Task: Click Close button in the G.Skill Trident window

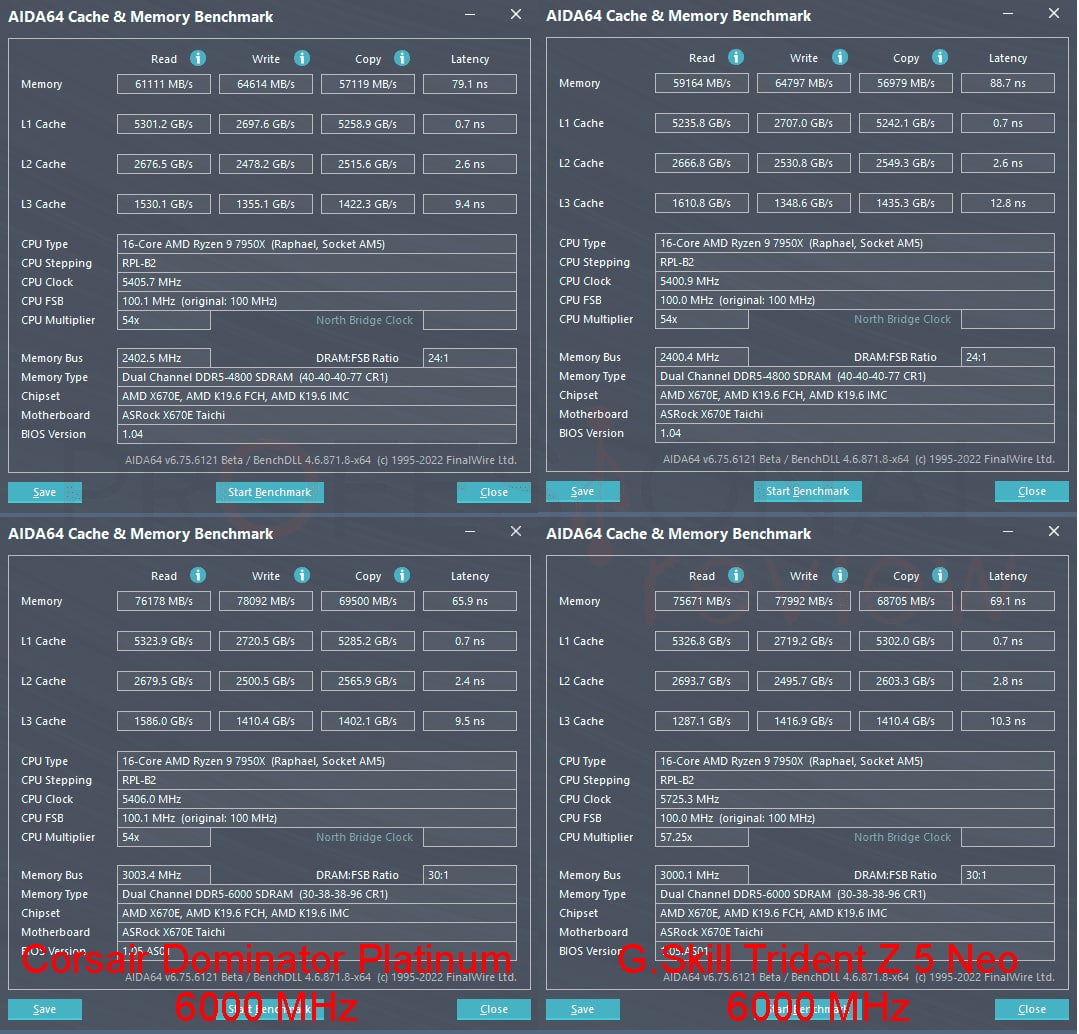Action: coord(1032,1009)
